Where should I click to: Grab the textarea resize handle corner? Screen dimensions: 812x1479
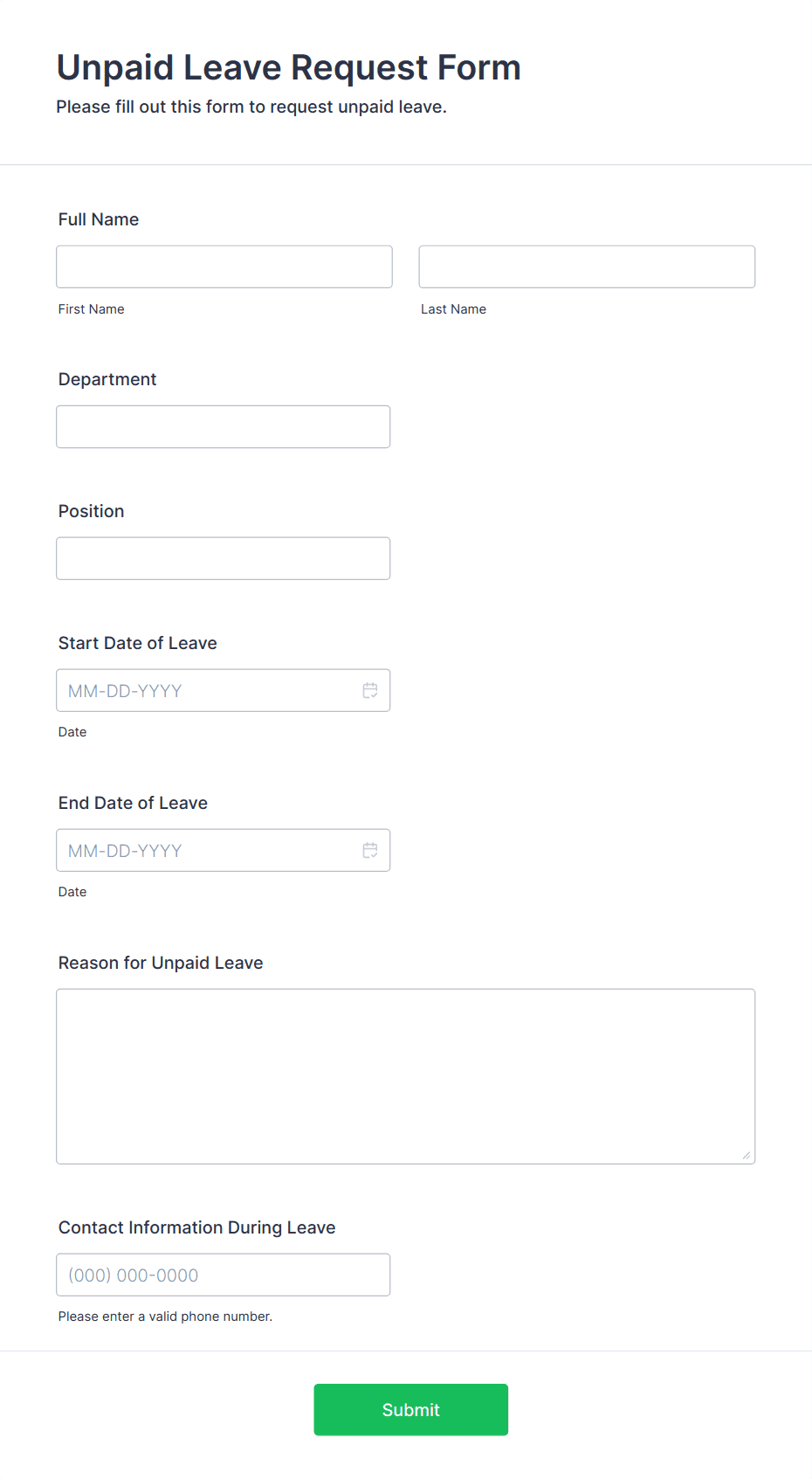pyautogui.click(x=747, y=1155)
